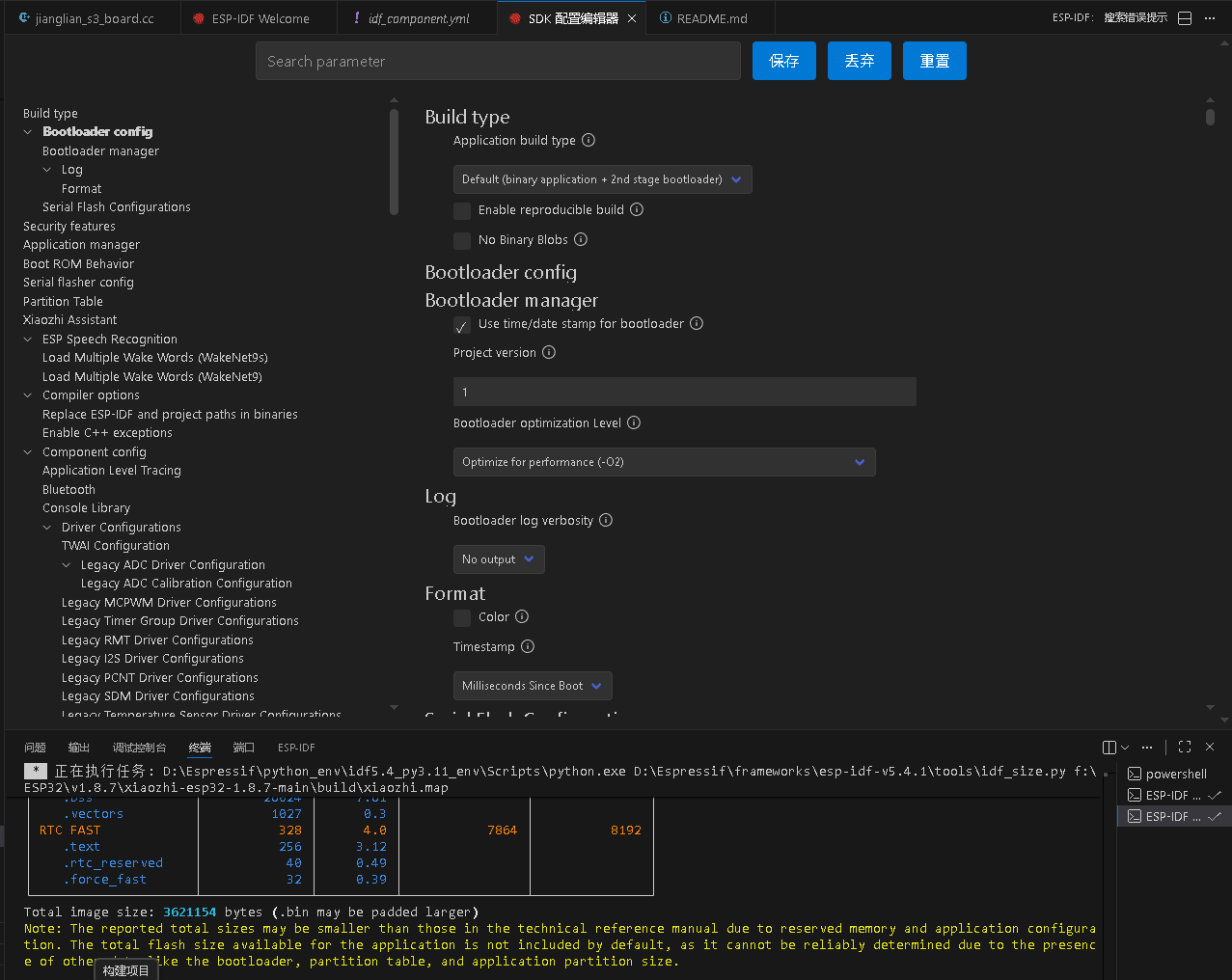Select Serial flasher config tree item
1232x980 pixels.
point(78,282)
